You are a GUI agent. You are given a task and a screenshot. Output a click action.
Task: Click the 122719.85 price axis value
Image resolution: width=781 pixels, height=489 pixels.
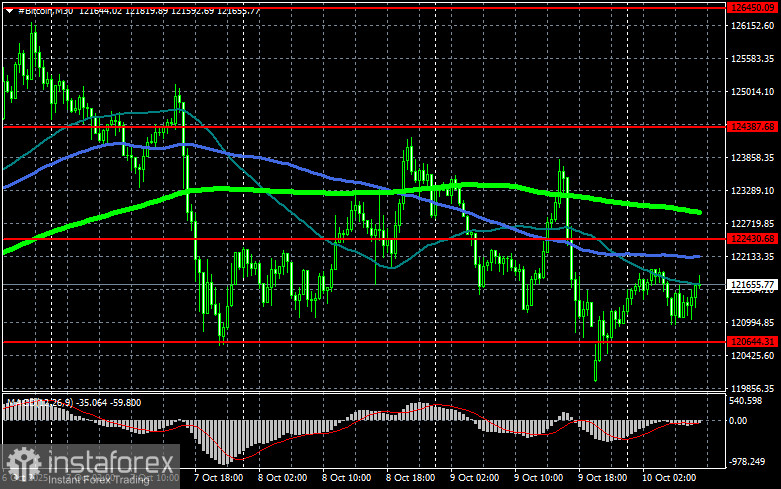click(x=752, y=224)
